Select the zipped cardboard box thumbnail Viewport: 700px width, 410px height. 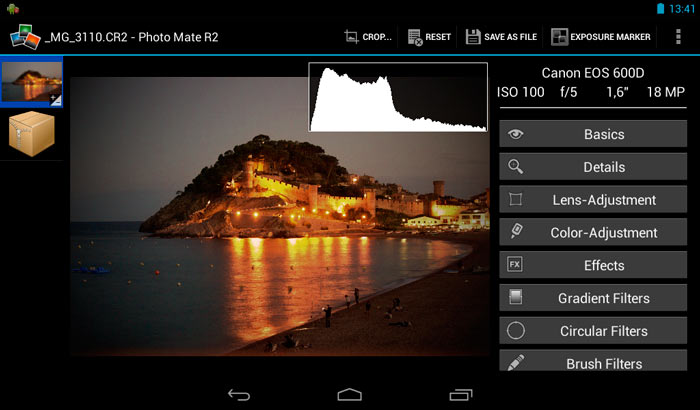click(x=32, y=134)
